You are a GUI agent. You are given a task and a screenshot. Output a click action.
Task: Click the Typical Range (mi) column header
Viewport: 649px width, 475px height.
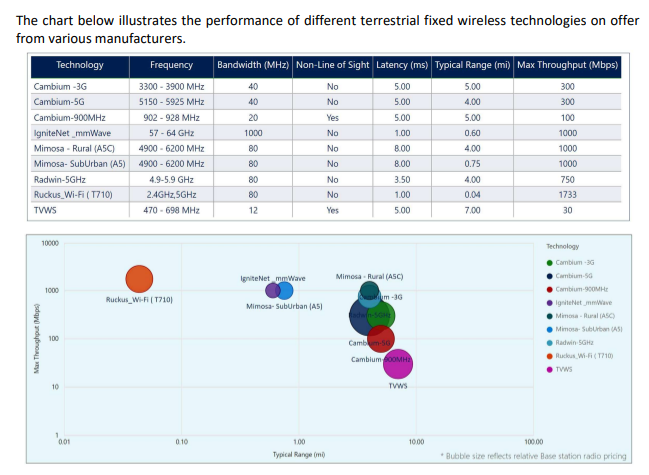click(472, 65)
